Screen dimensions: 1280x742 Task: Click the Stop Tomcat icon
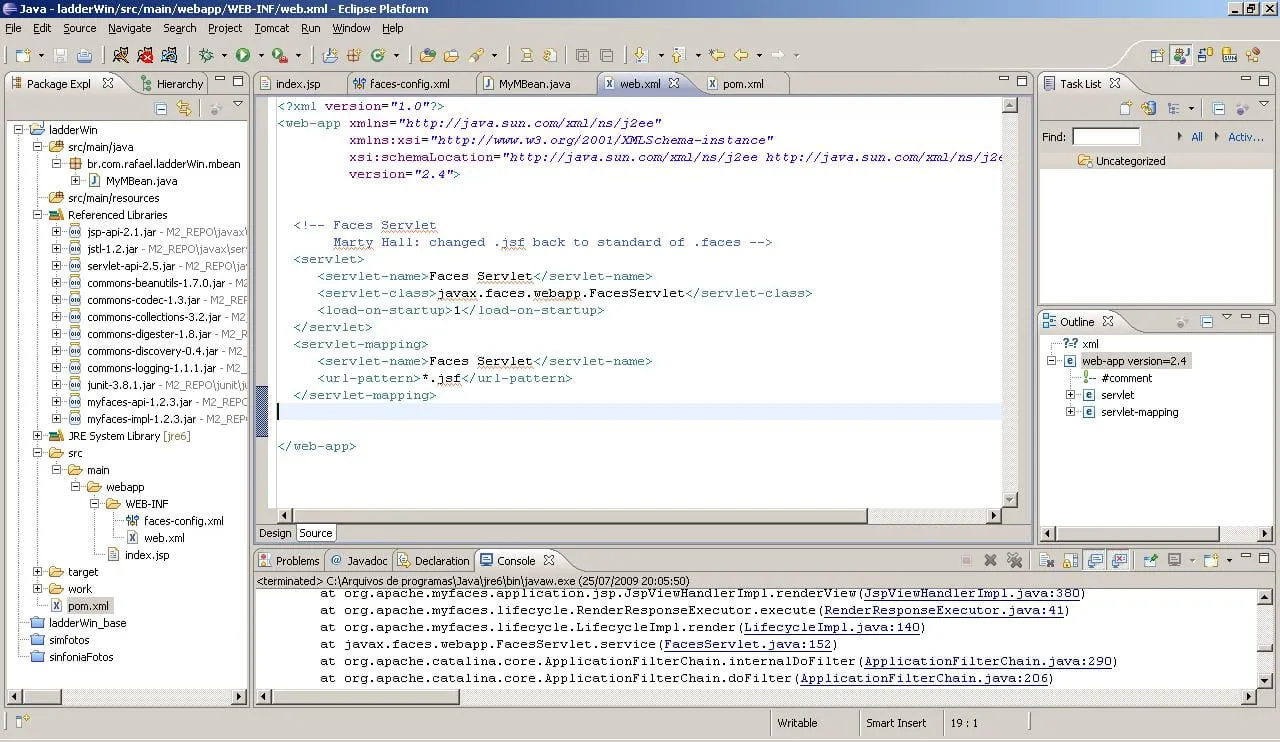(x=145, y=55)
